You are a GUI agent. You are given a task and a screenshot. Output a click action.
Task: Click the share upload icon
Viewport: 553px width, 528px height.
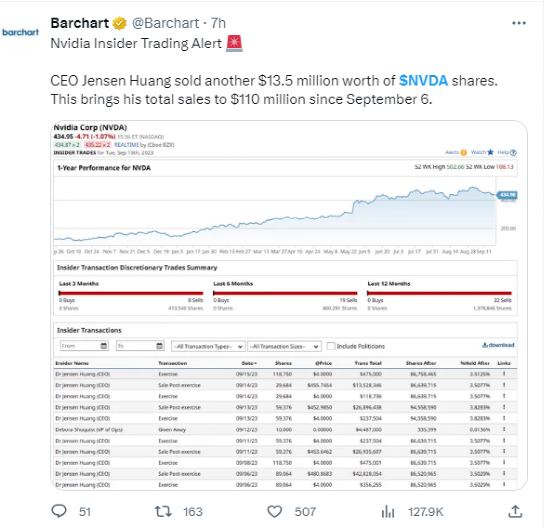515,511
